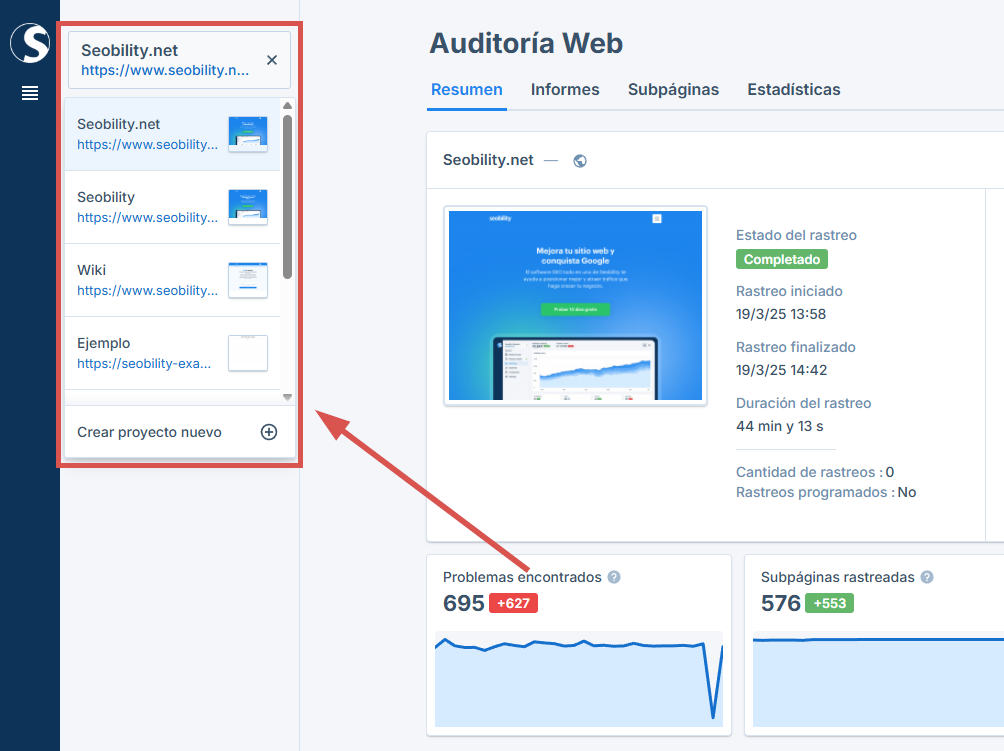The height and width of the screenshot is (751, 1004).
Task: Click the plus icon for new project
Action: (269, 432)
